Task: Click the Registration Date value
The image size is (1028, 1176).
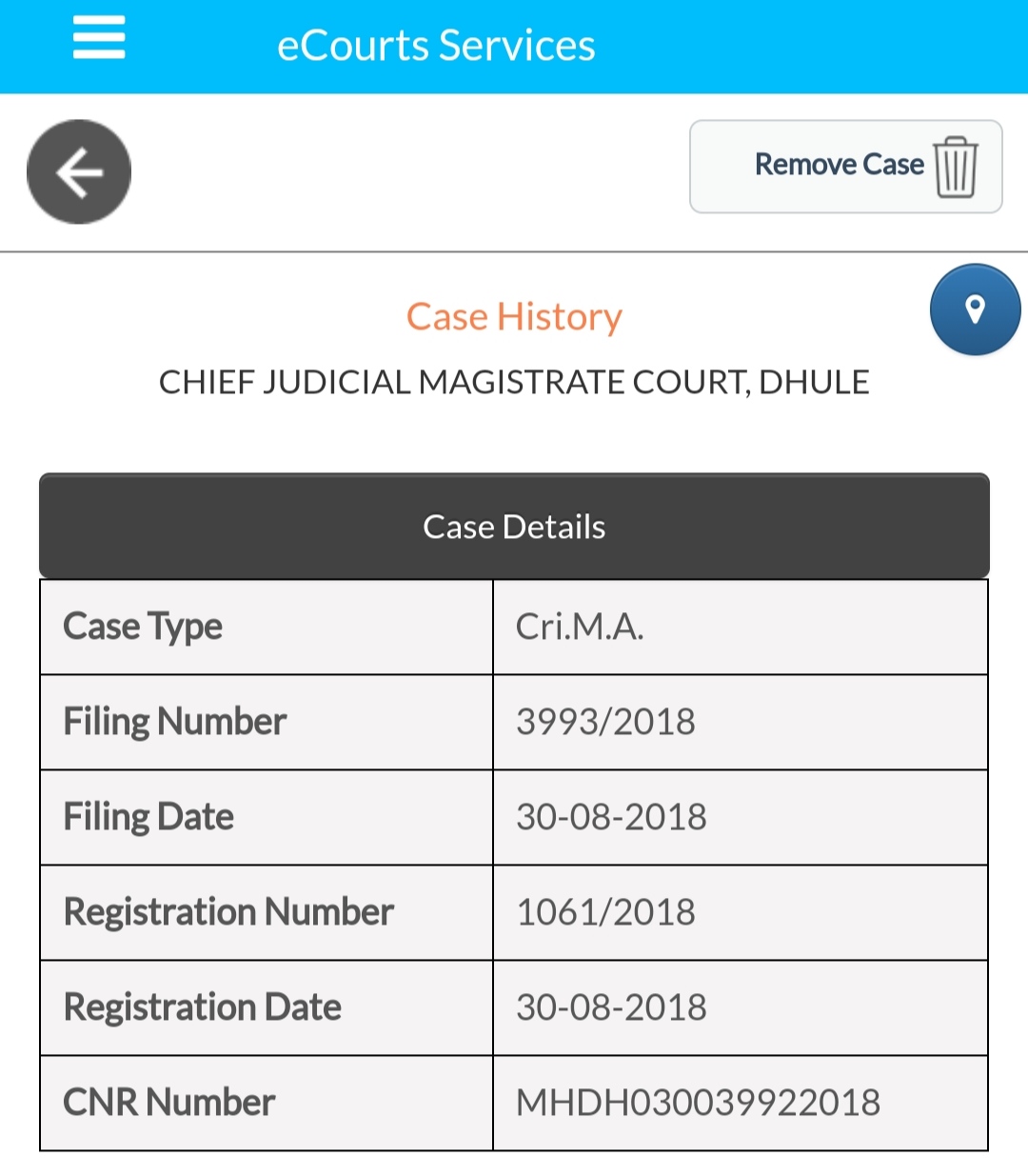Action: pyautogui.click(x=611, y=1007)
